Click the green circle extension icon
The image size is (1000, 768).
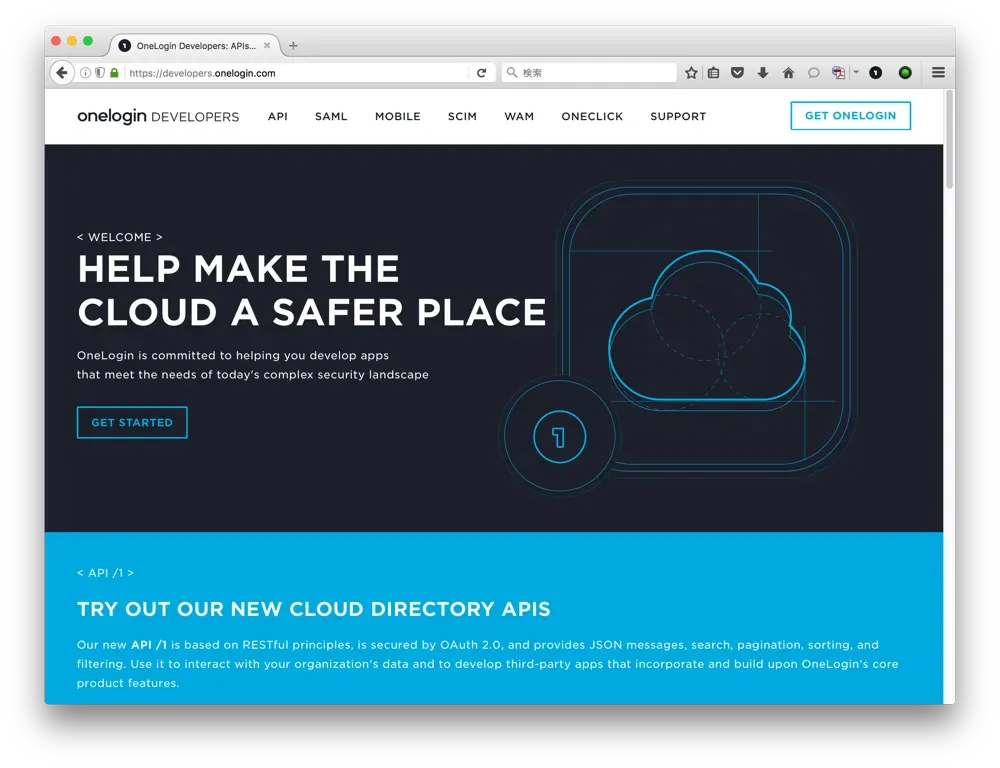pyautogui.click(x=905, y=73)
